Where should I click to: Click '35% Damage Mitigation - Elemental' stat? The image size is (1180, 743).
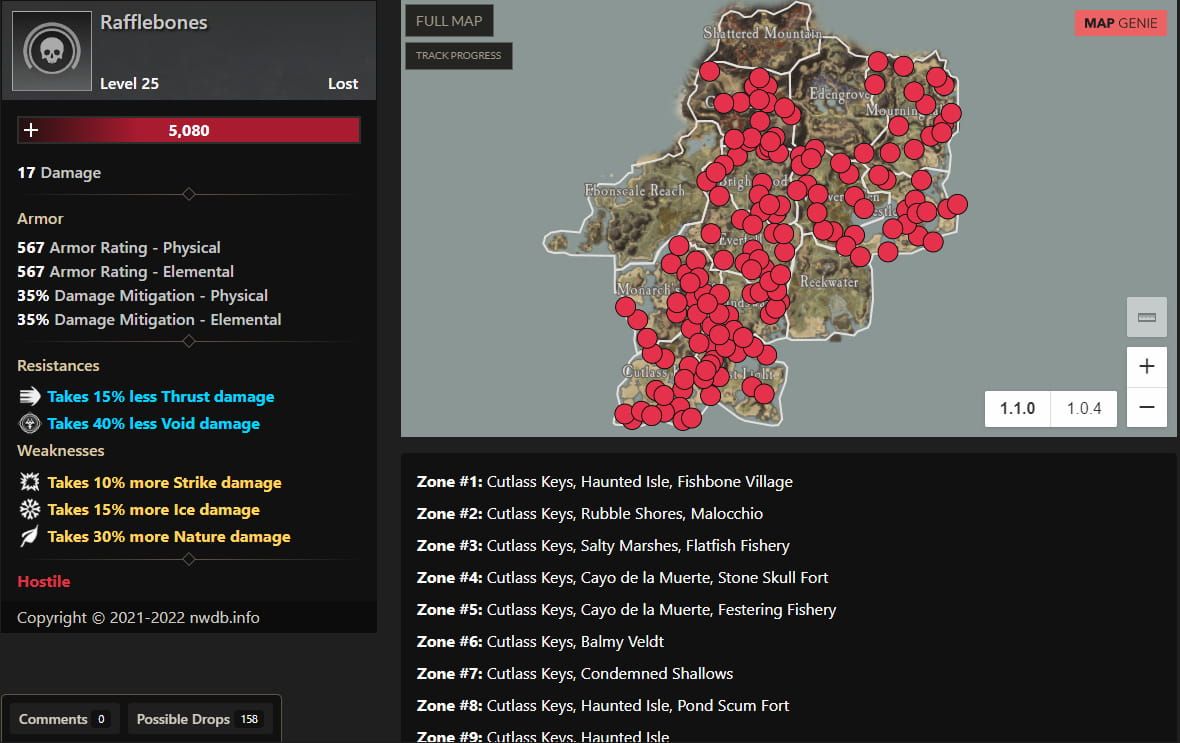click(149, 320)
